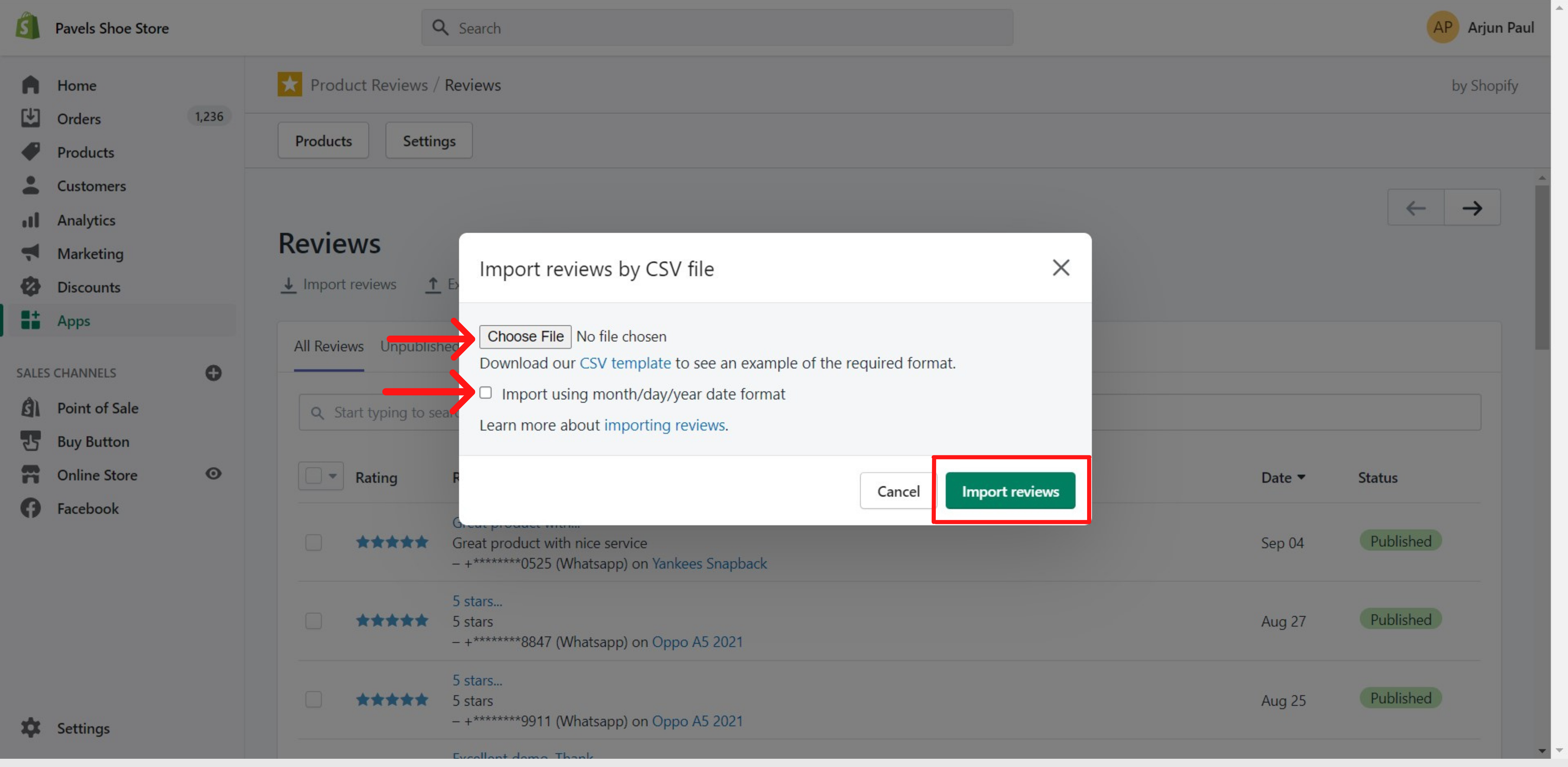The height and width of the screenshot is (767, 1568).
Task: Select the Products tag icon in sidebar
Action: 30,152
